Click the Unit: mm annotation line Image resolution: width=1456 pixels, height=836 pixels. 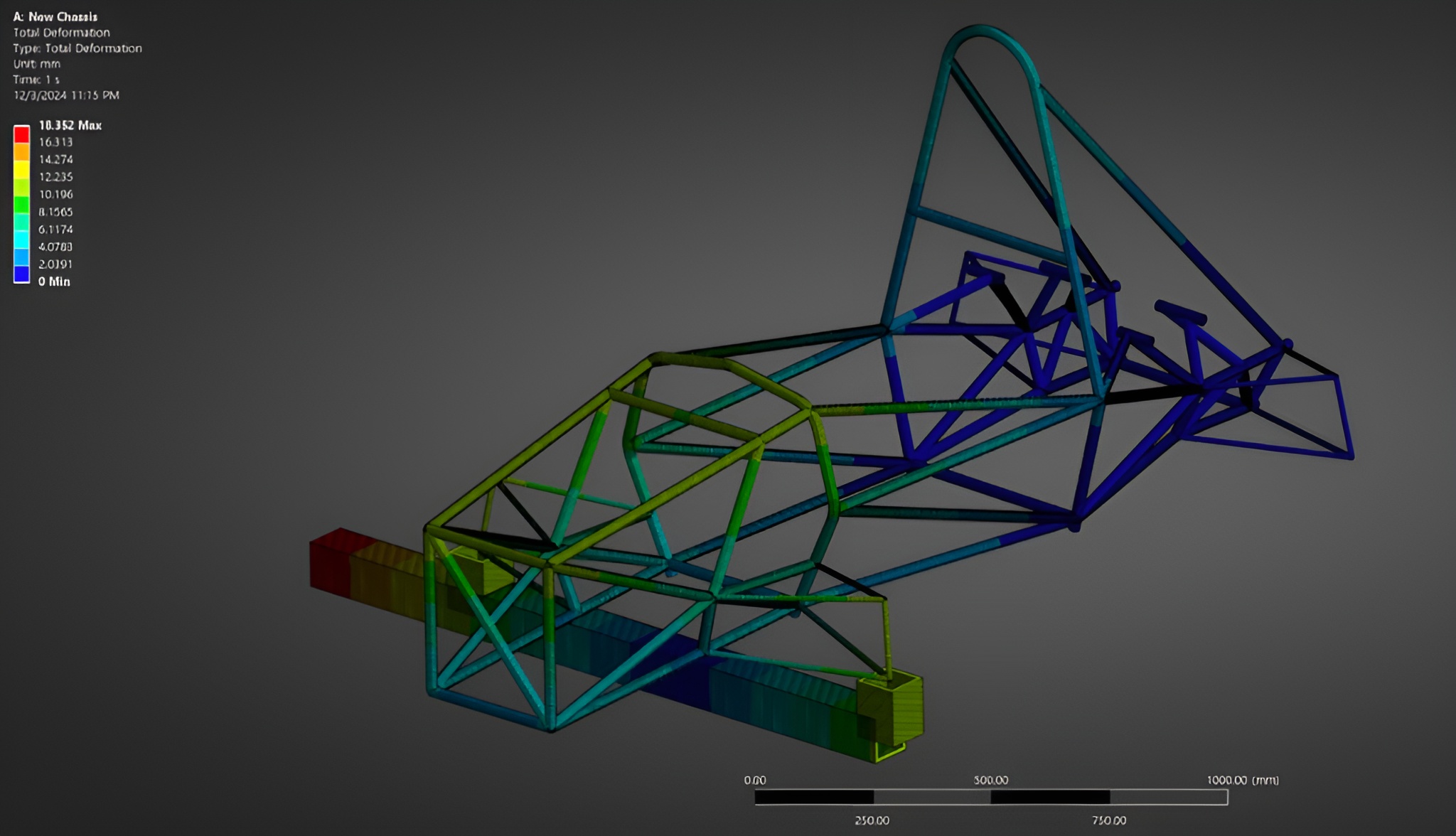pos(36,63)
